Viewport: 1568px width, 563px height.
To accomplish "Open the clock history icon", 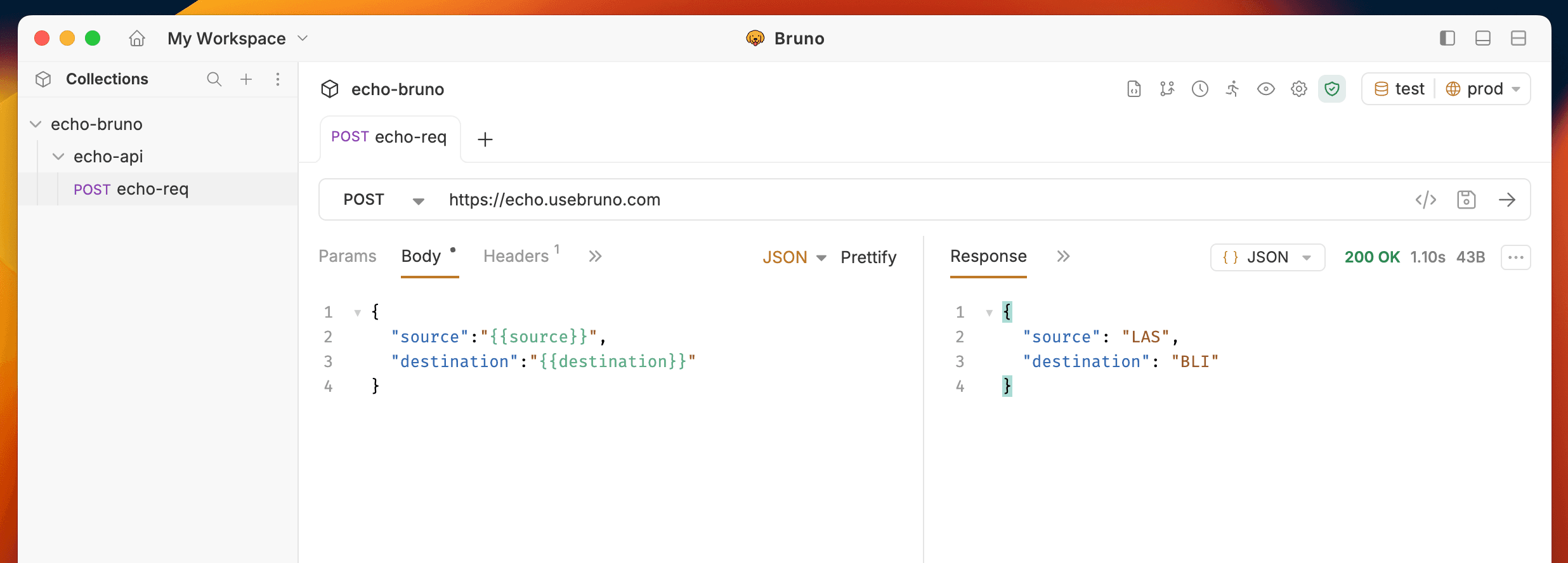I will (x=1200, y=89).
